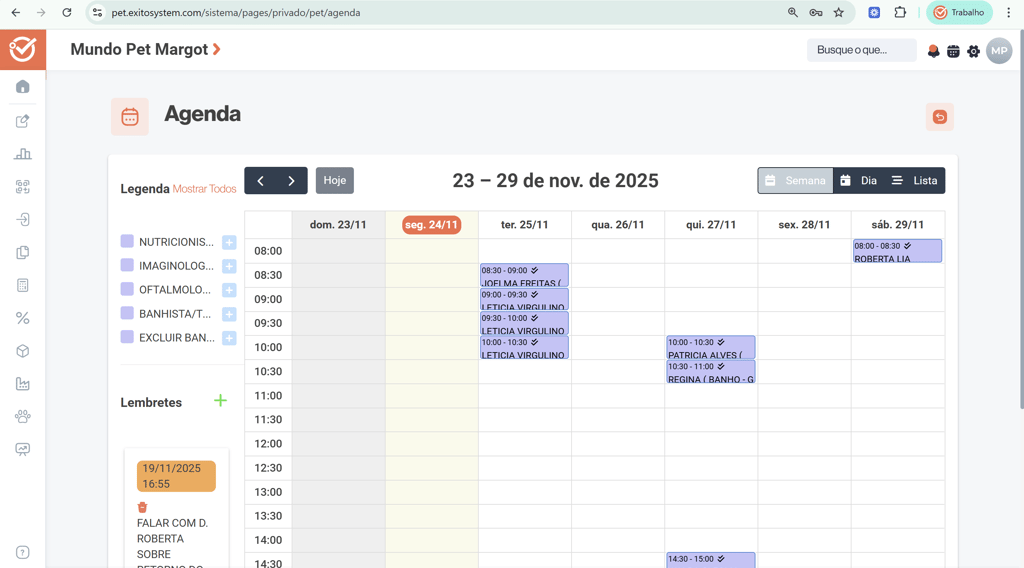Open the MP user avatar menu
Screen dimensions: 1024x568
(999, 50)
